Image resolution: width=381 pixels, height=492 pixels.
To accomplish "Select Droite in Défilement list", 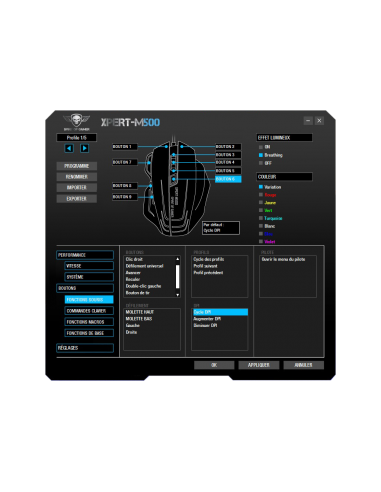I will [x=131, y=332].
